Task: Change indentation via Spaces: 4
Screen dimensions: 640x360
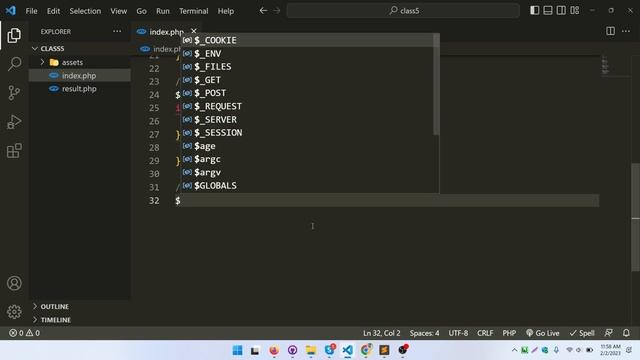Action: click(x=424, y=333)
